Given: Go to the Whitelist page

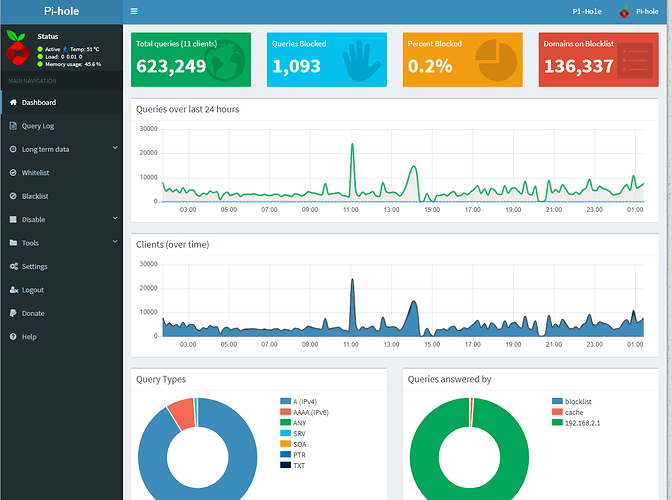Looking at the screenshot, I should tap(62, 173).
